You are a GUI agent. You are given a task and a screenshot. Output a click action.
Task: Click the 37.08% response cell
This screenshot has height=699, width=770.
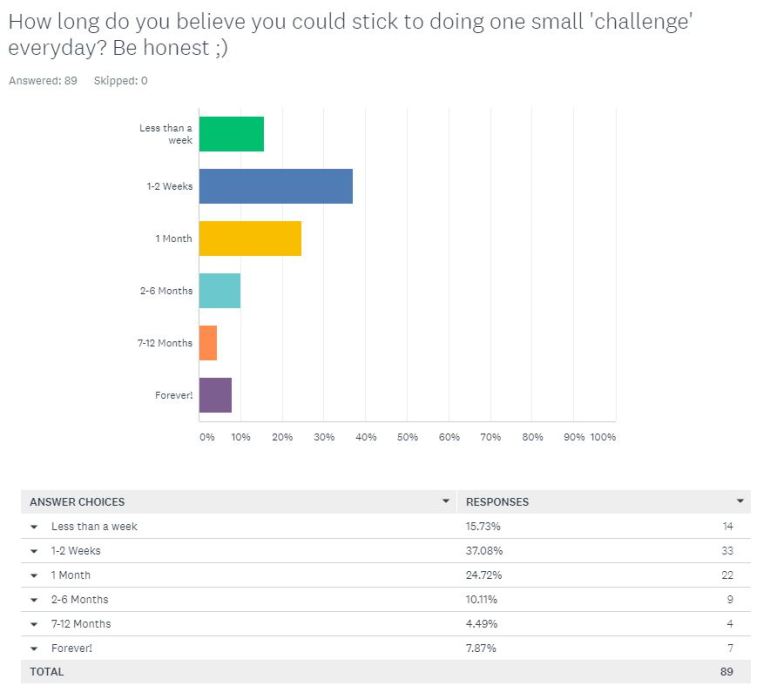pos(484,551)
